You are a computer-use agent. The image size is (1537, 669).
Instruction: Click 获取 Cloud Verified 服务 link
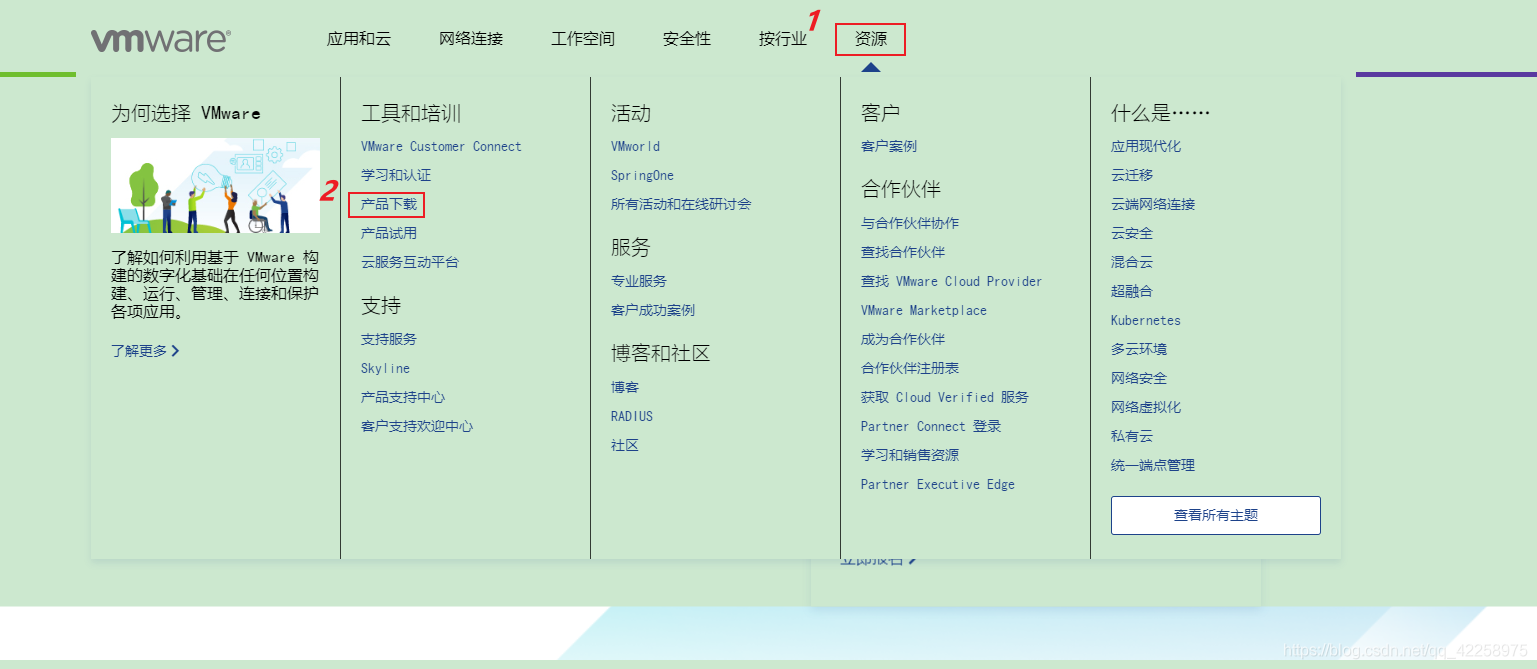point(945,397)
